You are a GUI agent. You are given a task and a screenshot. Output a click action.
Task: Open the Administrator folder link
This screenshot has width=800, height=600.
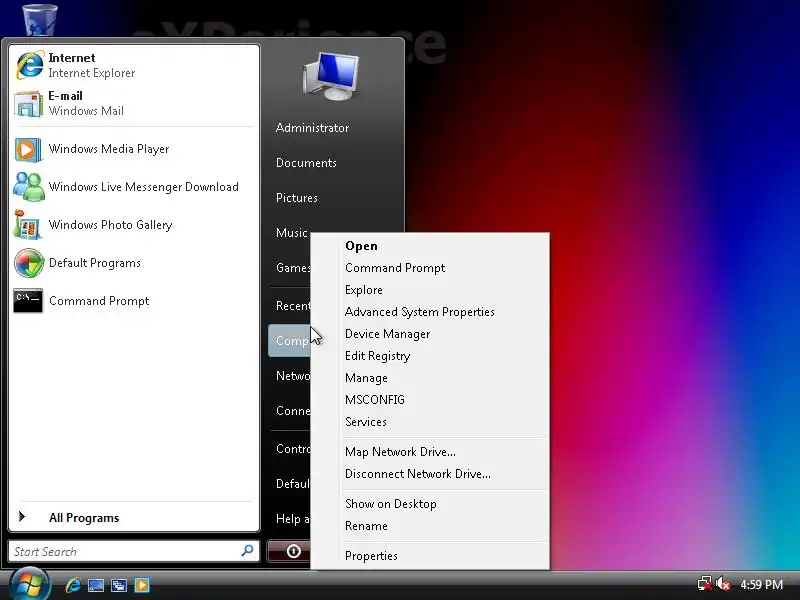312,128
